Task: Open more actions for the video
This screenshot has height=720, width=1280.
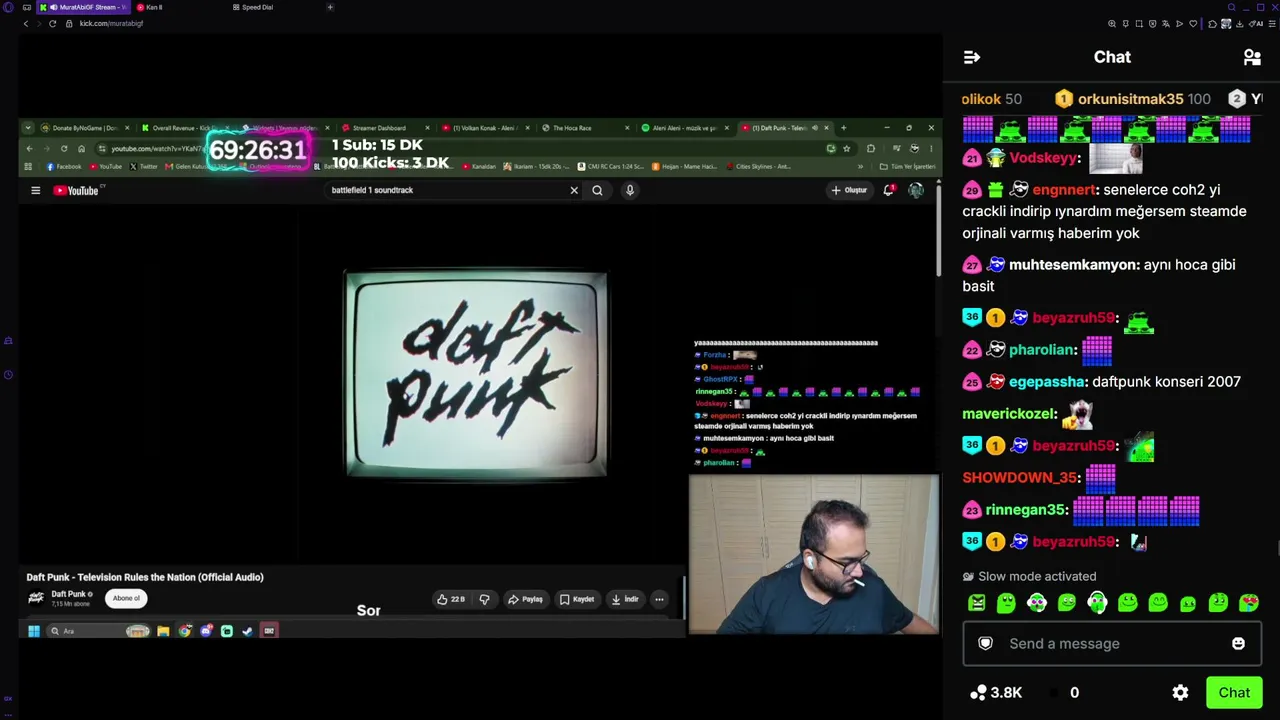Action: (x=659, y=599)
